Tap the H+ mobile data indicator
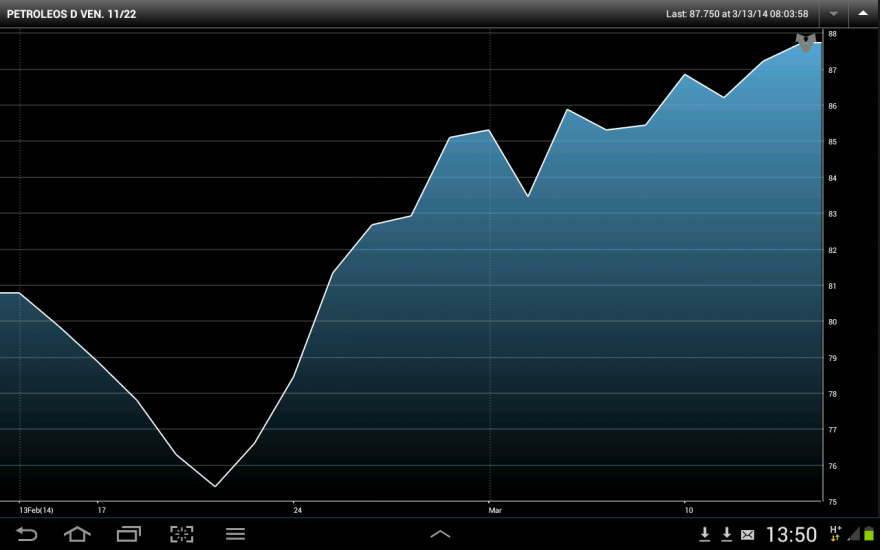The width and height of the screenshot is (880, 550). click(835, 534)
